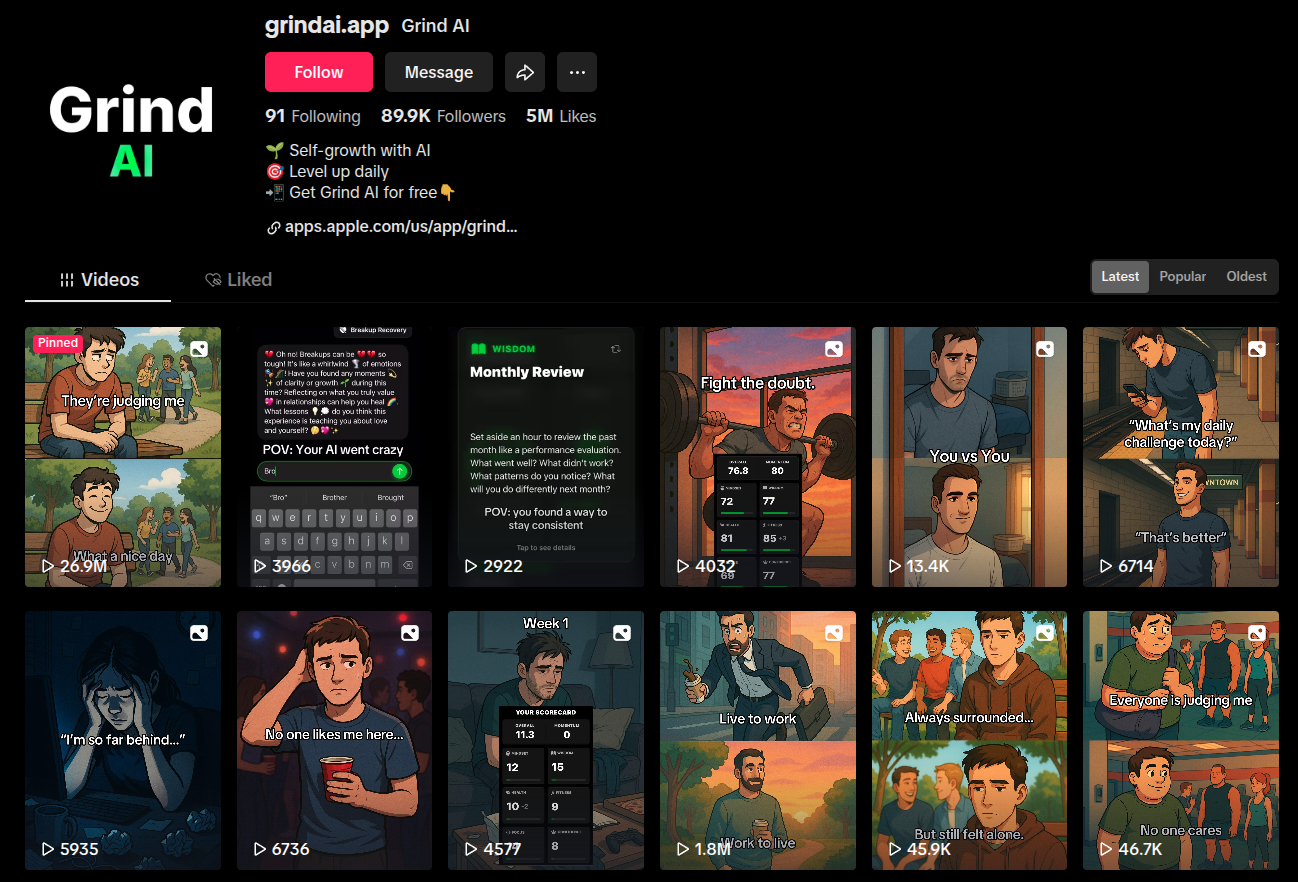Click the carousel icon on the 'You vs You' thumbnail
The width and height of the screenshot is (1298, 882).
(x=1045, y=348)
